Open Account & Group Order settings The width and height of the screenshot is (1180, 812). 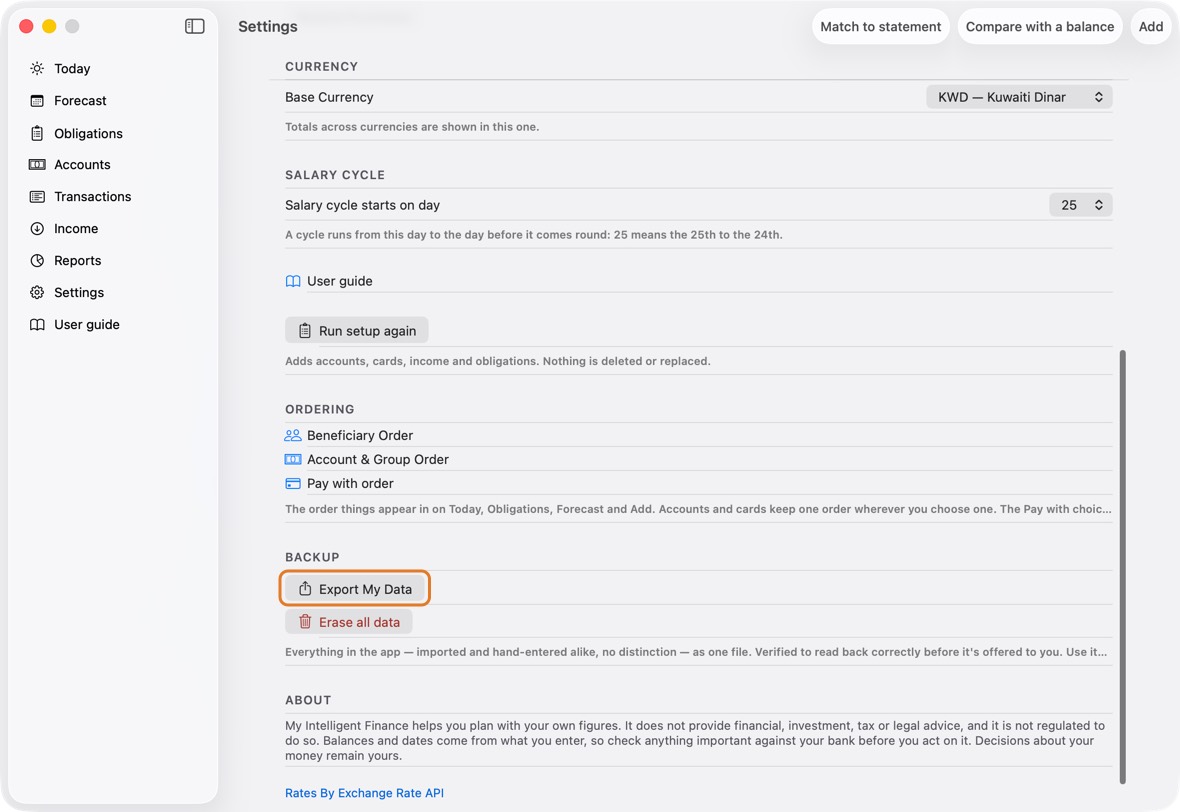click(378, 459)
